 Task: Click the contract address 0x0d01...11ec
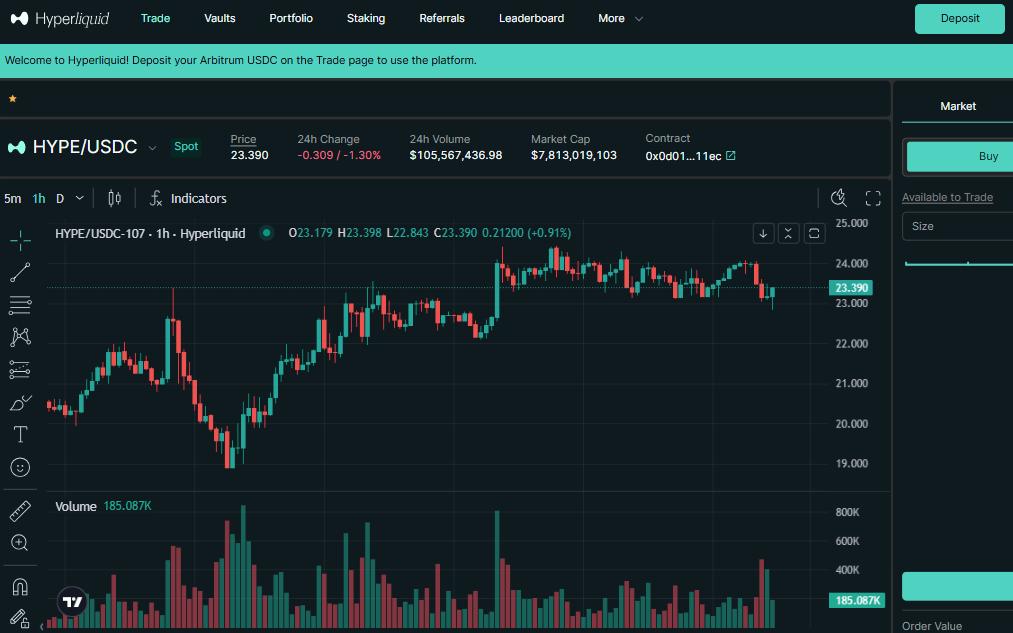click(x=683, y=156)
